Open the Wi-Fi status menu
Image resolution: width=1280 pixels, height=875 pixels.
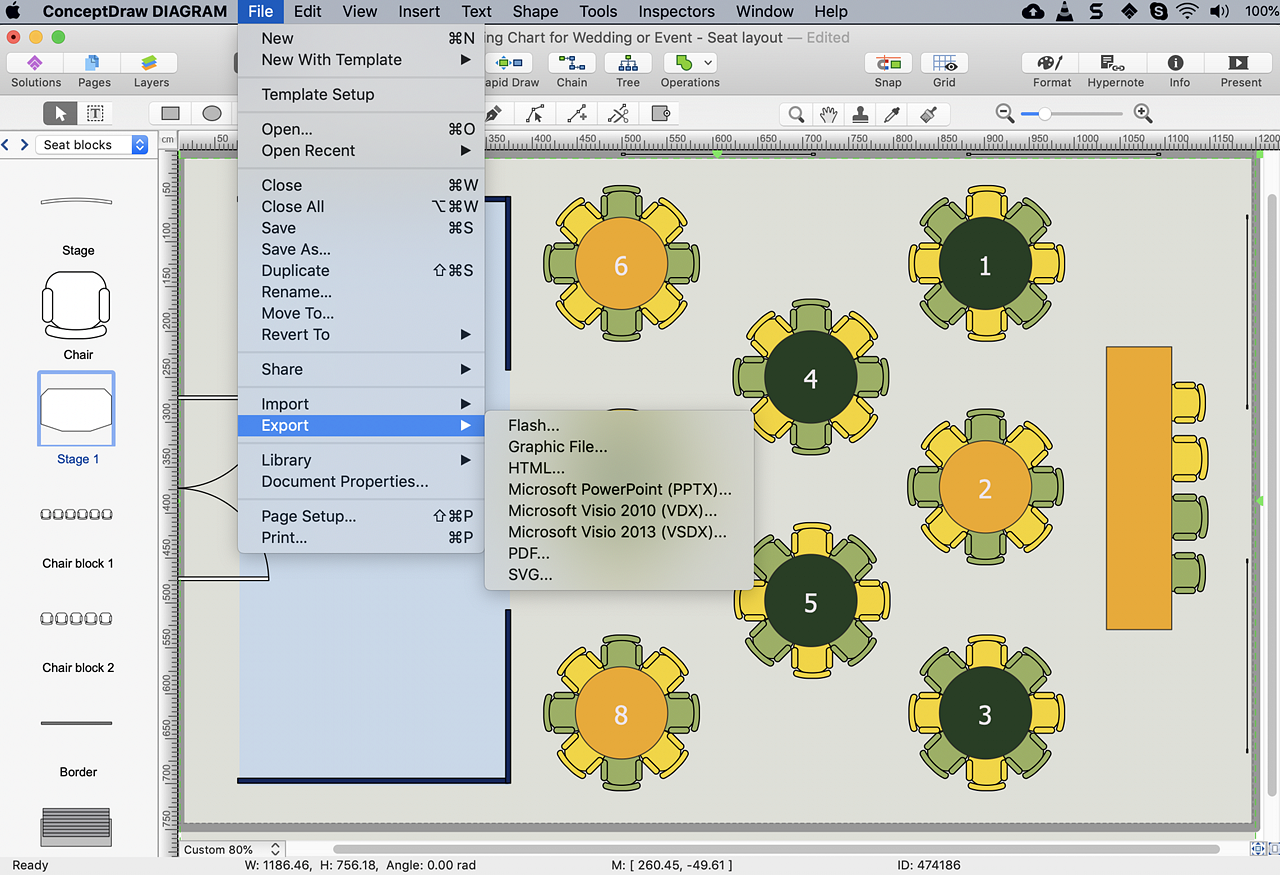(x=1188, y=12)
